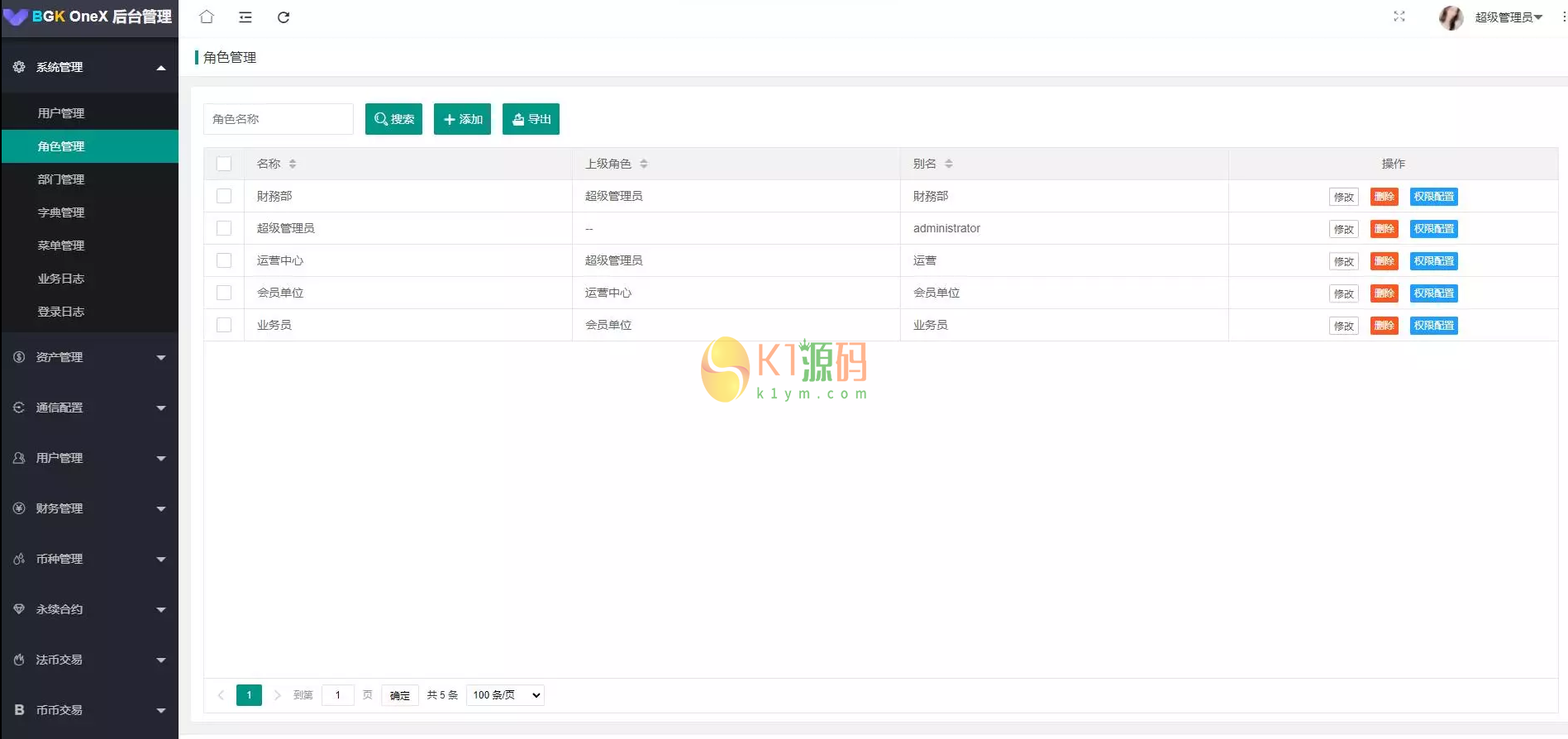Go to previous page arrow
The width and height of the screenshot is (1568, 739).
221,695
